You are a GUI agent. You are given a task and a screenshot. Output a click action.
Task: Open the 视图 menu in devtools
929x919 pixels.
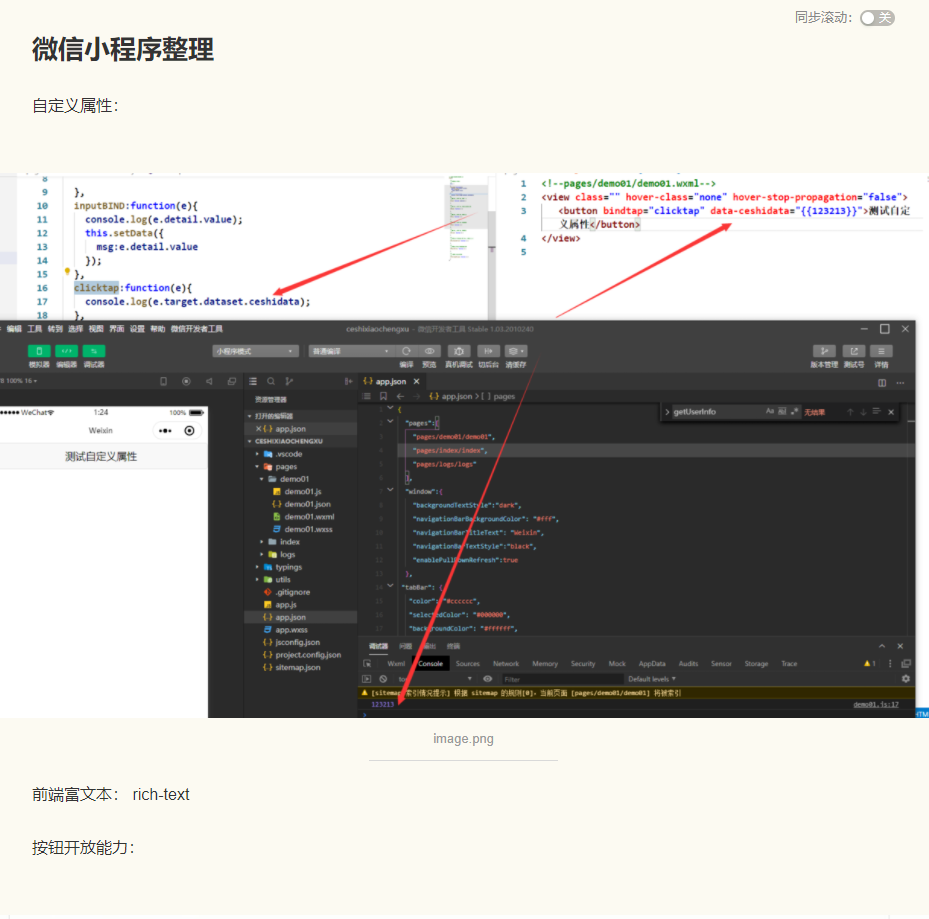[x=96, y=329]
